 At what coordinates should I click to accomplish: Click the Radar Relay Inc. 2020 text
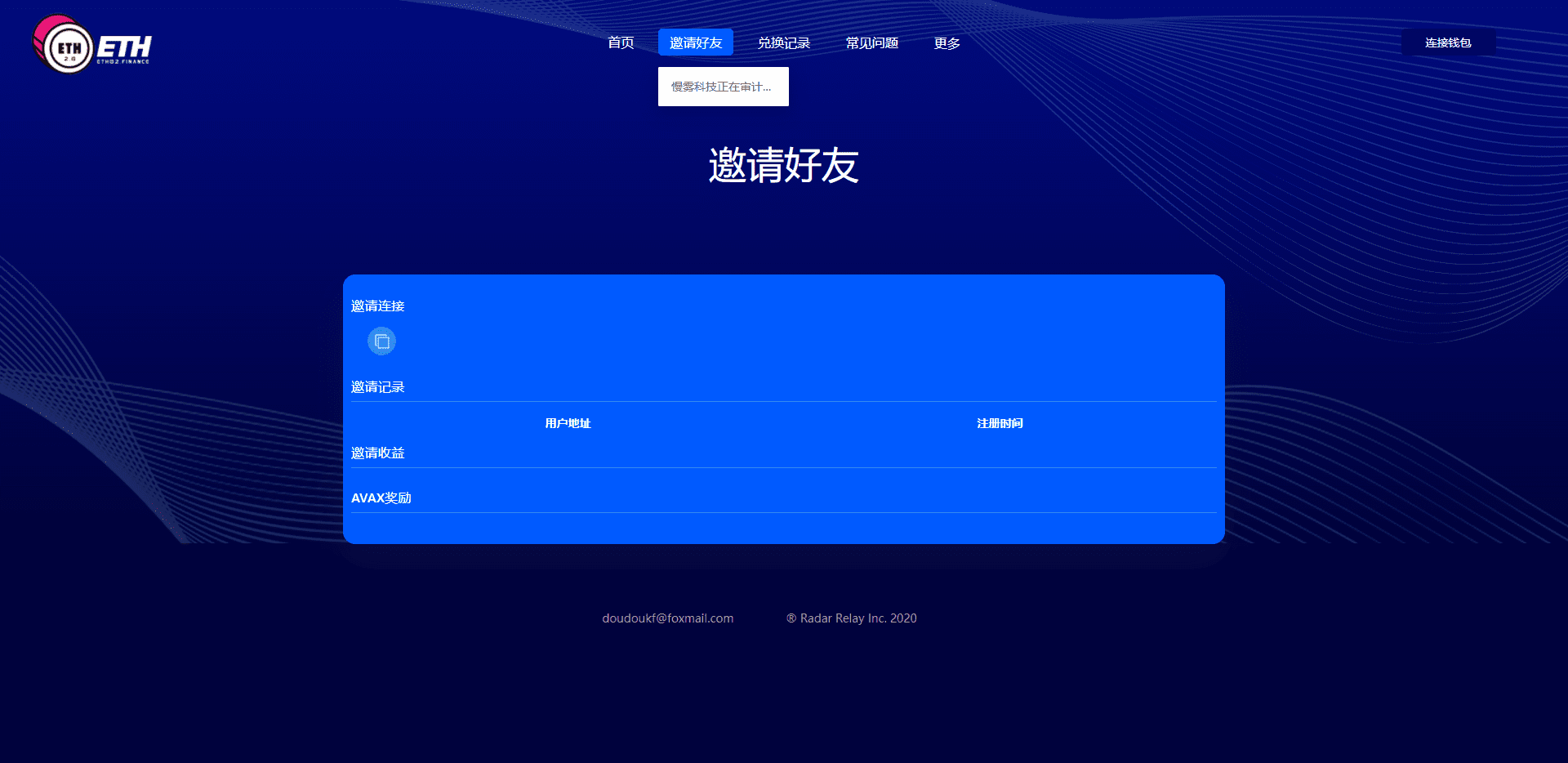pyautogui.click(x=858, y=618)
